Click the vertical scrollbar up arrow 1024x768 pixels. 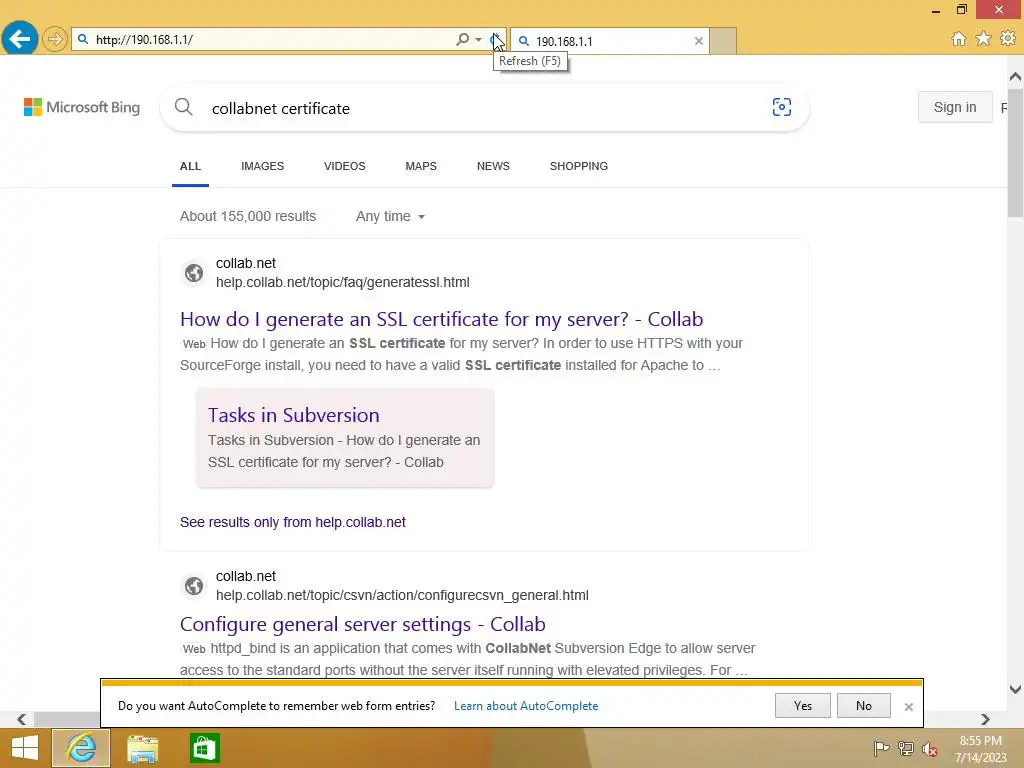(1016, 77)
